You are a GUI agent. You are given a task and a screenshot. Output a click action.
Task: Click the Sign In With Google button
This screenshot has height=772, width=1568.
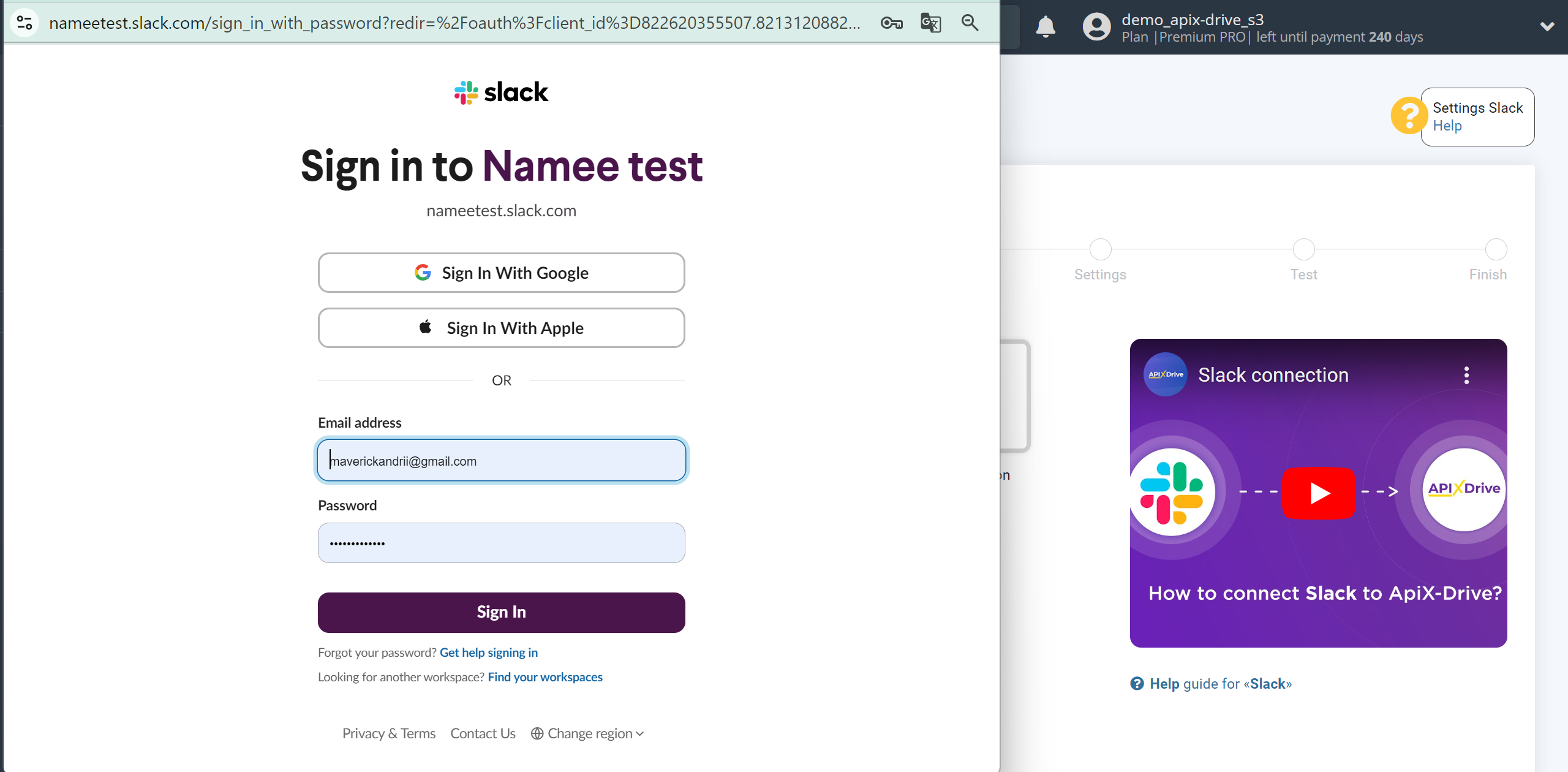(500, 272)
